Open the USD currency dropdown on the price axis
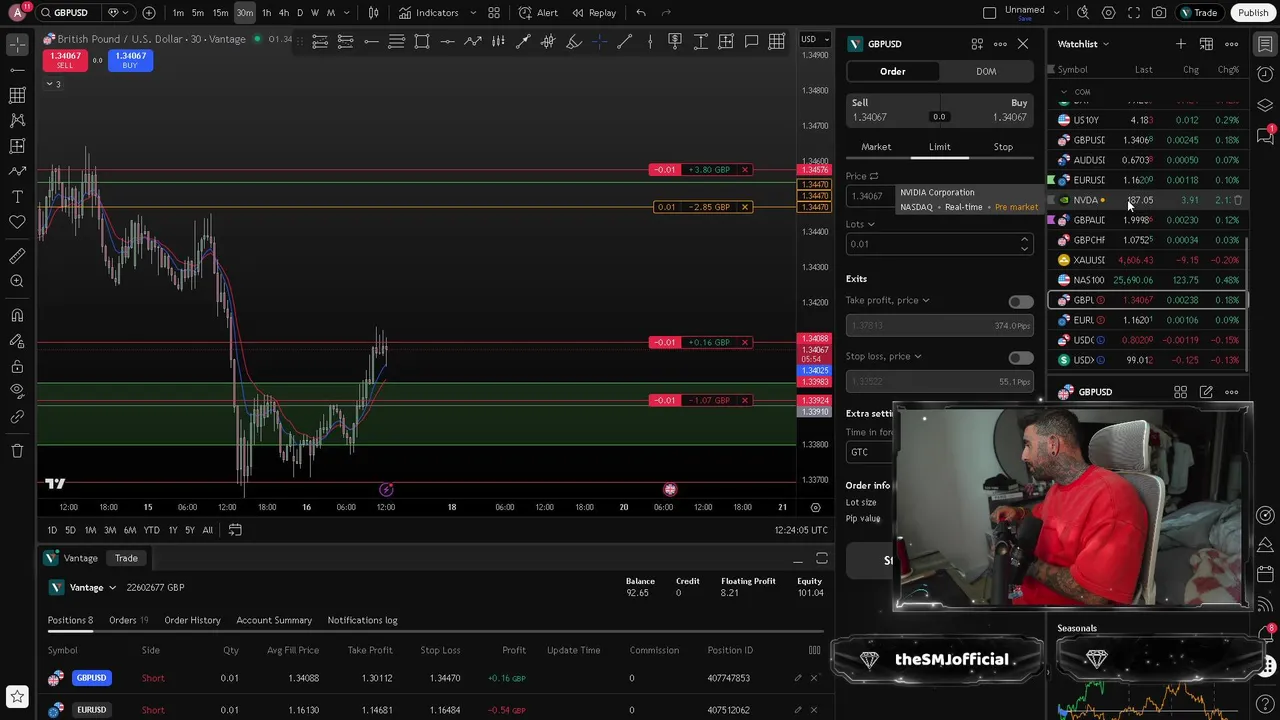 click(816, 39)
